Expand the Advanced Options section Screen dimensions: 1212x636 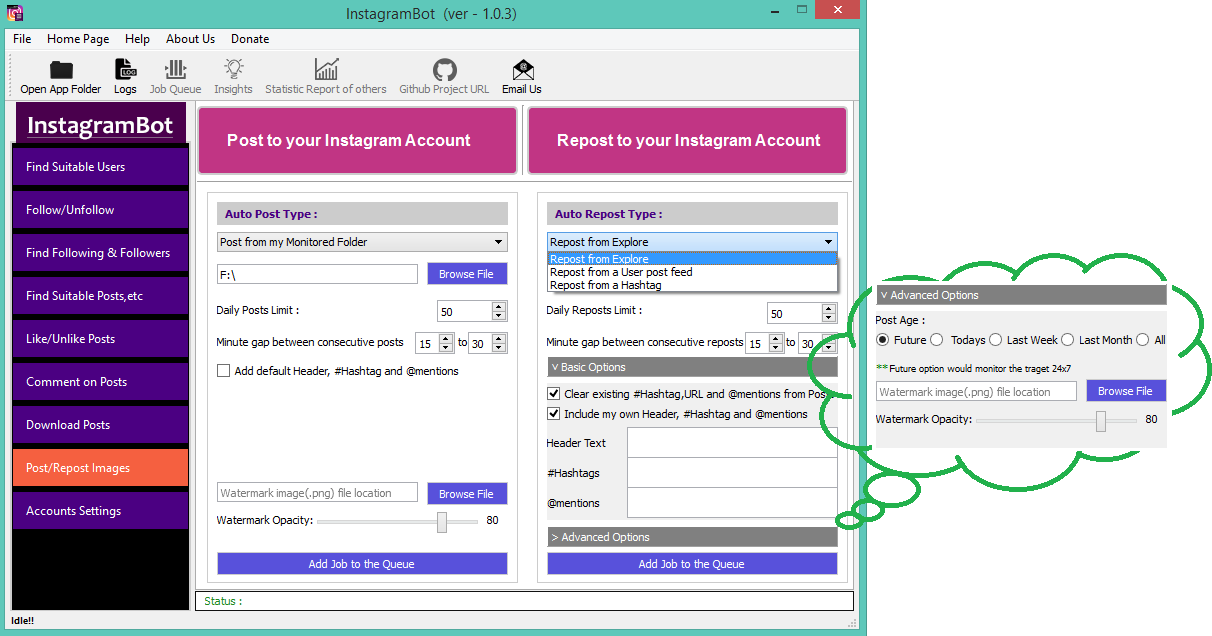(692, 537)
